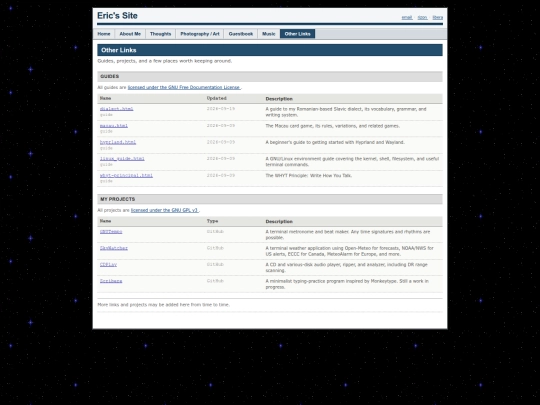Click the Hyprland and Wayland description
The height and width of the screenshot is (405, 540).
[335, 142]
